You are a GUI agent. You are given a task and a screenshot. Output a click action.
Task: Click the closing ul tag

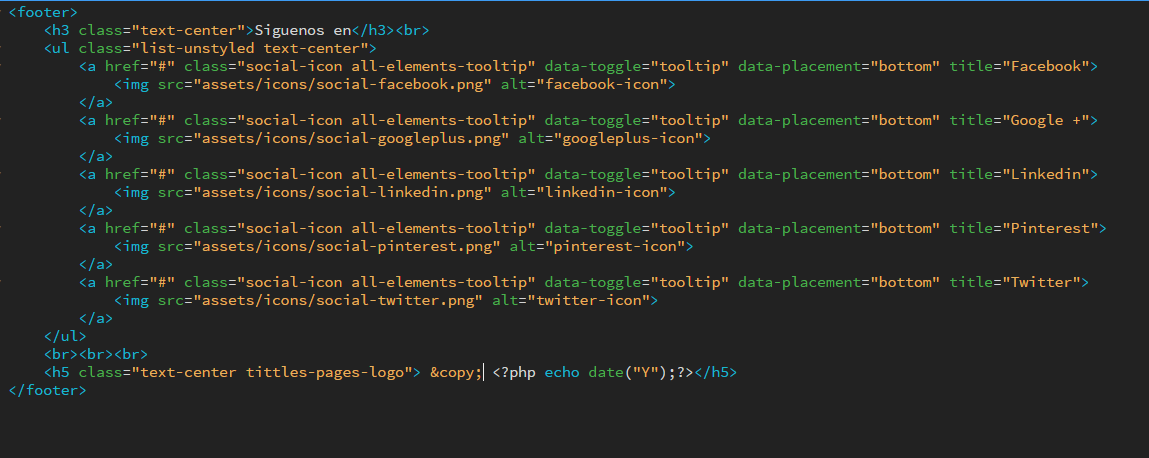tap(65, 336)
